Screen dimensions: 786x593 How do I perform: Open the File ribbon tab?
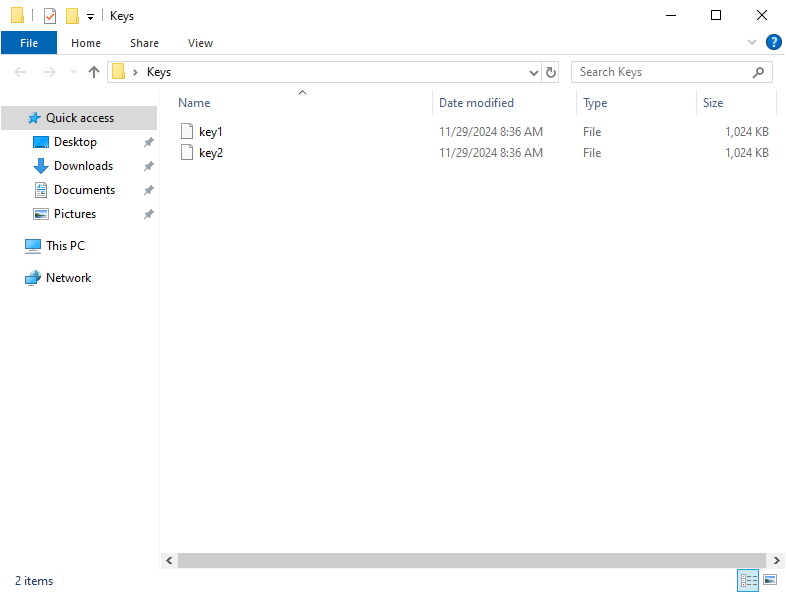click(29, 43)
